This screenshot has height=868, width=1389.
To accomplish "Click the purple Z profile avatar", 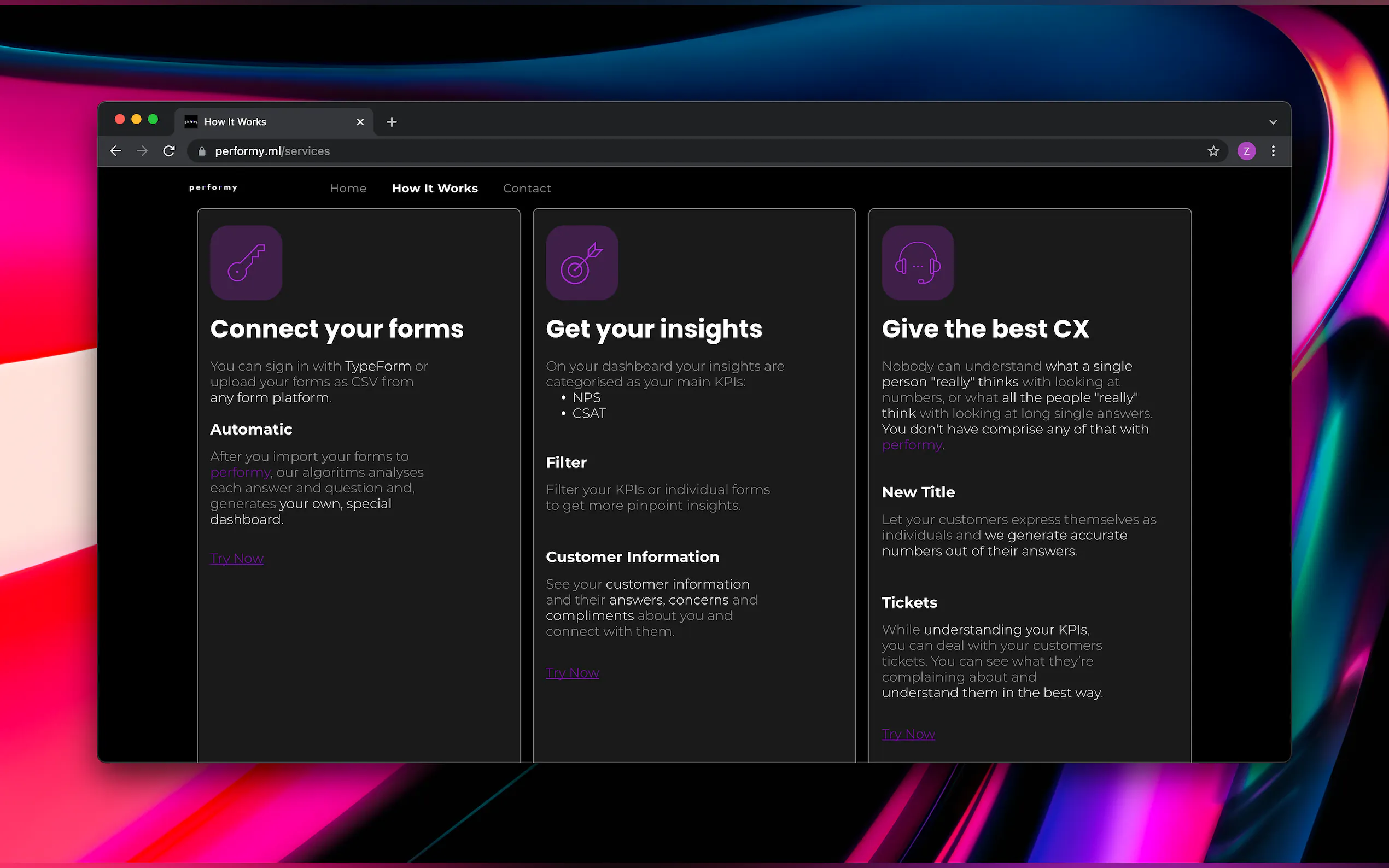I will coord(1246,151).
